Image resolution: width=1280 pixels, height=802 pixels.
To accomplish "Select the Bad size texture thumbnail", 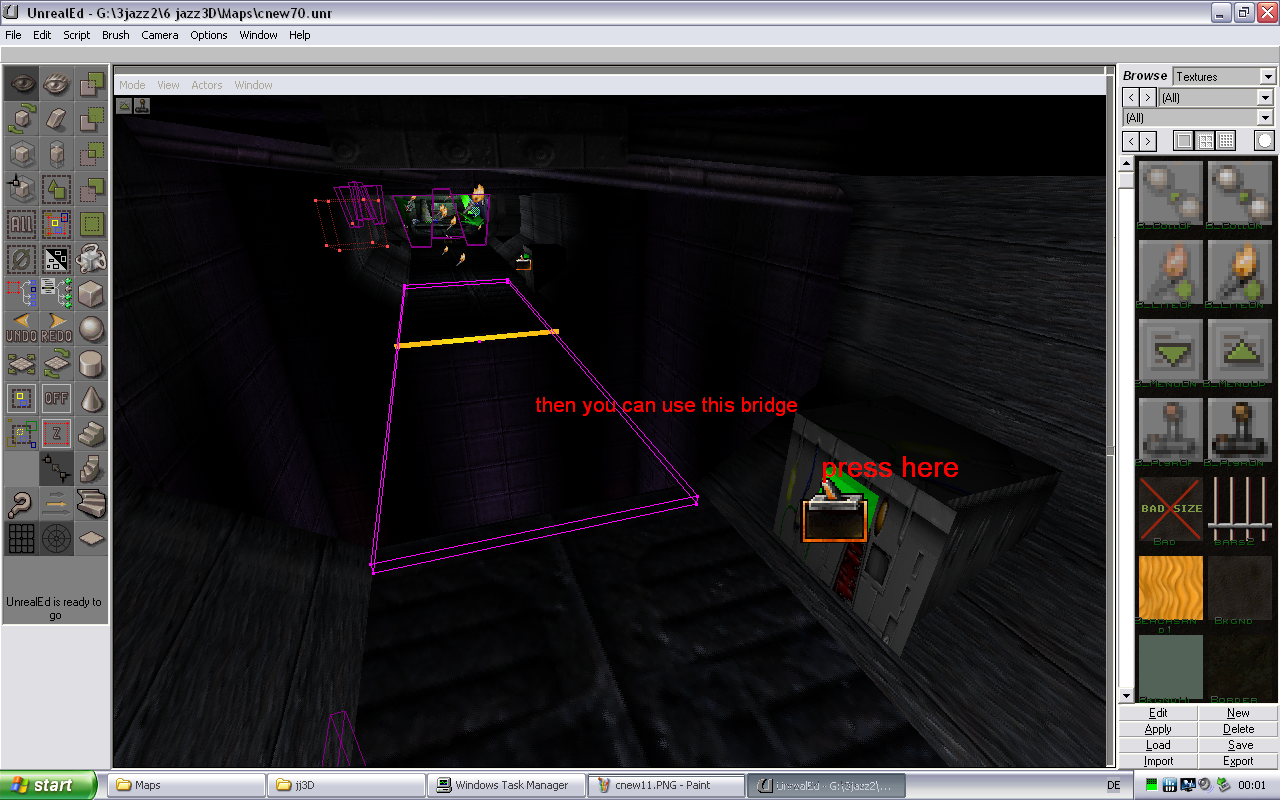I will pos(1171,509).
